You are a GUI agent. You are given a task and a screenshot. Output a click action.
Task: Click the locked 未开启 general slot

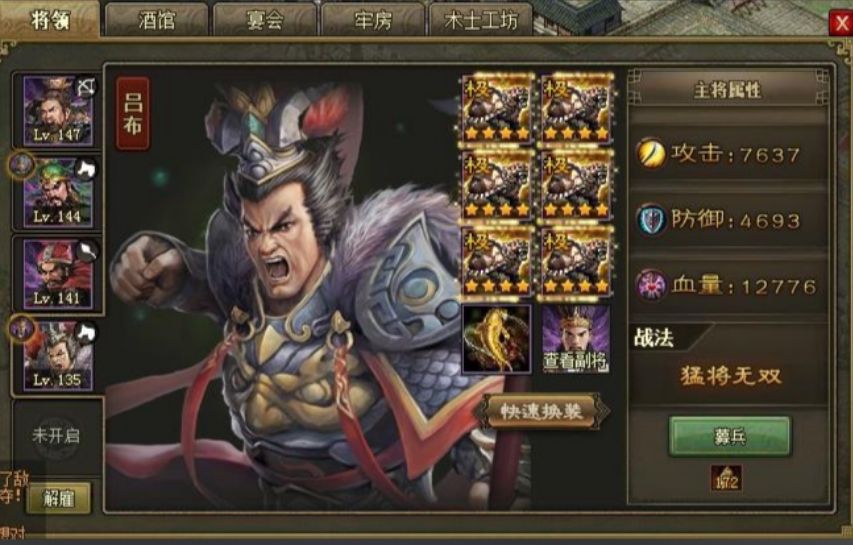(x=57, y=436)
